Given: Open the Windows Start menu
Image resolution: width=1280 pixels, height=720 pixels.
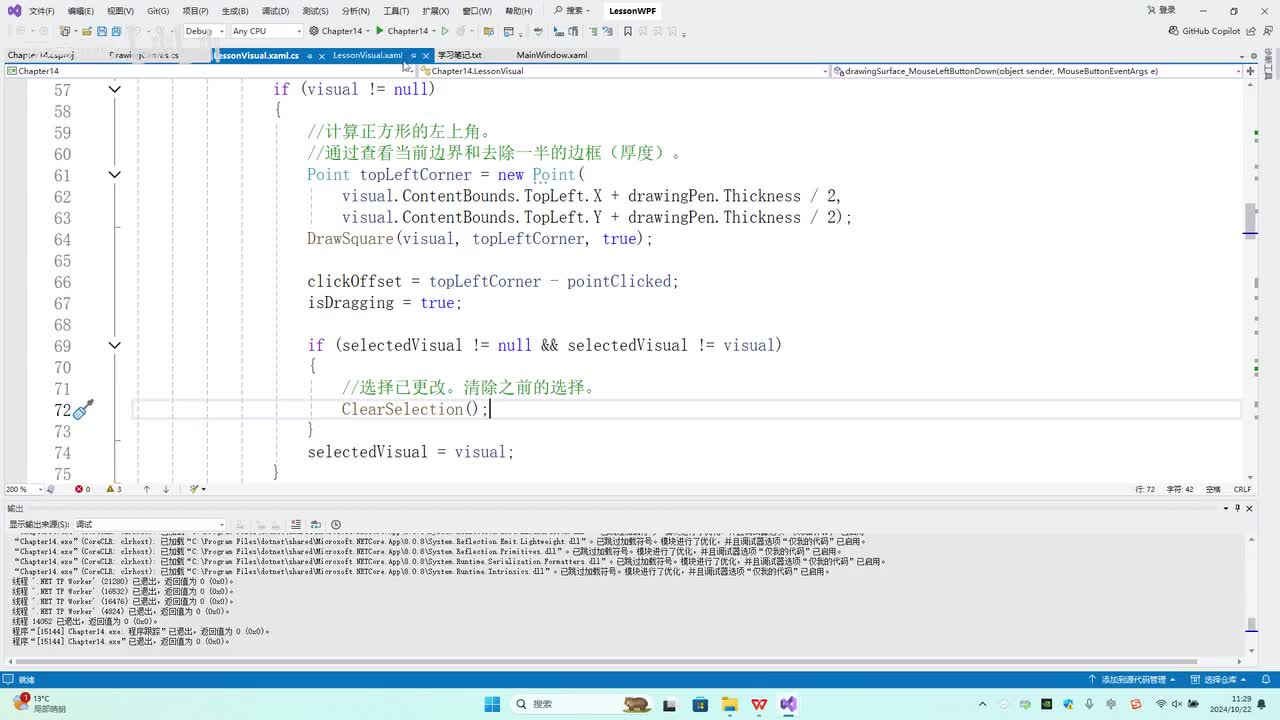Looking at the screenshot, I should (492, 704).
